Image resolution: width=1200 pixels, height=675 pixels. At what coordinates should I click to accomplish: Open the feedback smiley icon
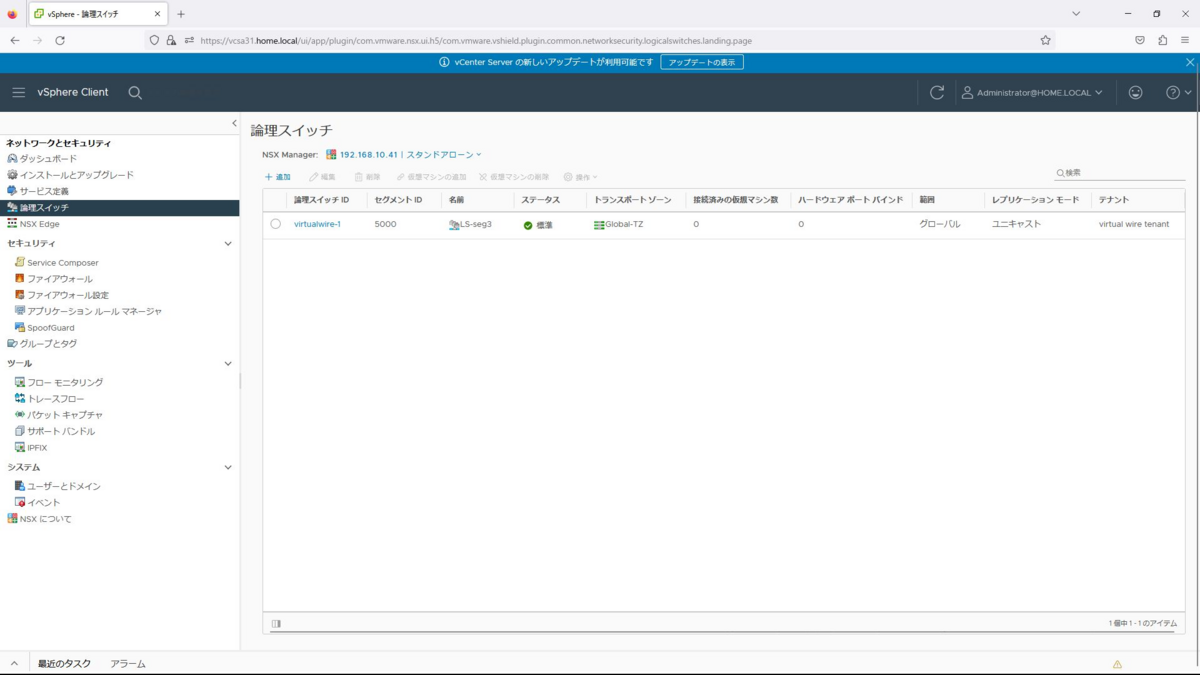(1135, 92)
